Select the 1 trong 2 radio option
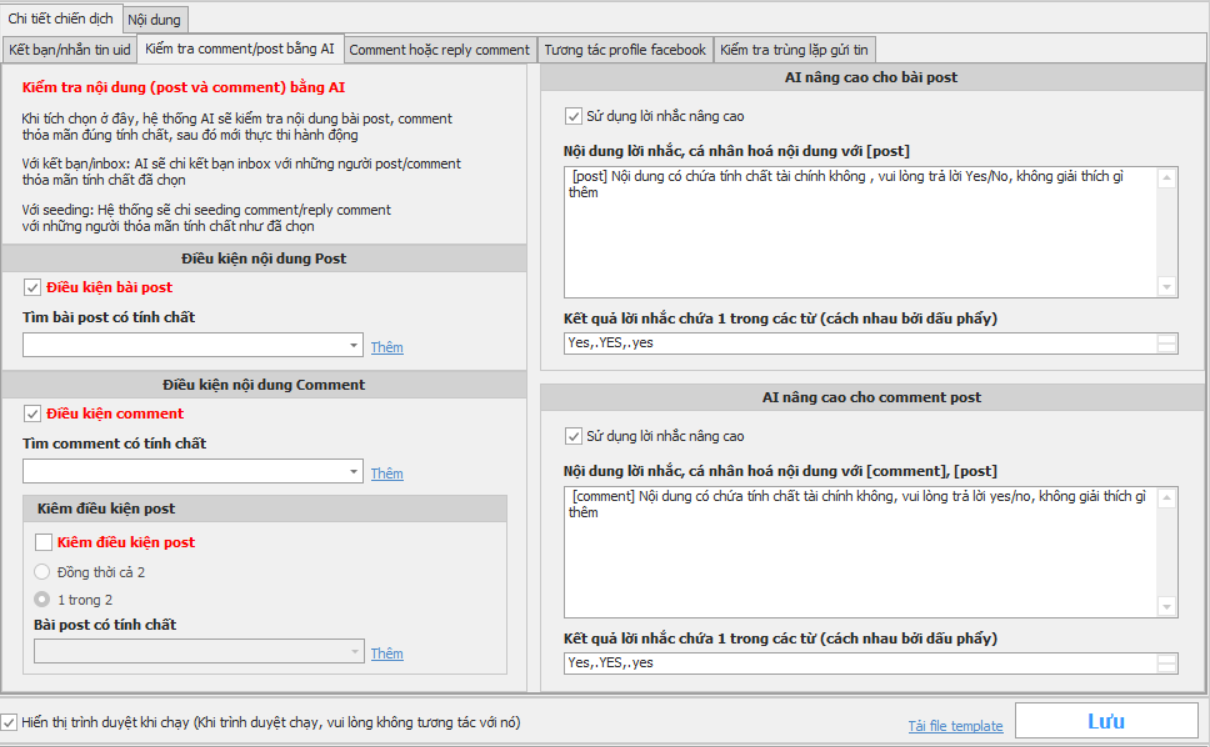Image resolution: width=1210 pixels, height=747 pixels. [x=42, y=600]
